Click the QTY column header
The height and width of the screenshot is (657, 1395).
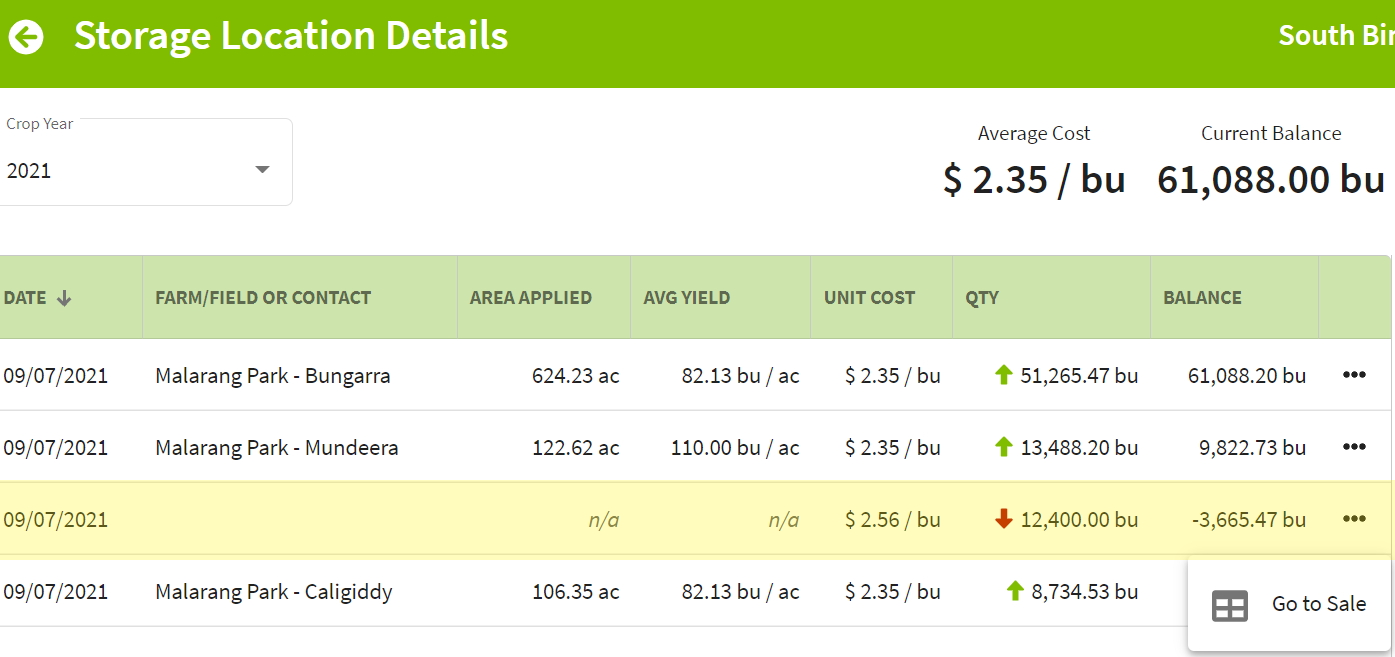pyautogui.click(x=982, y=298)
